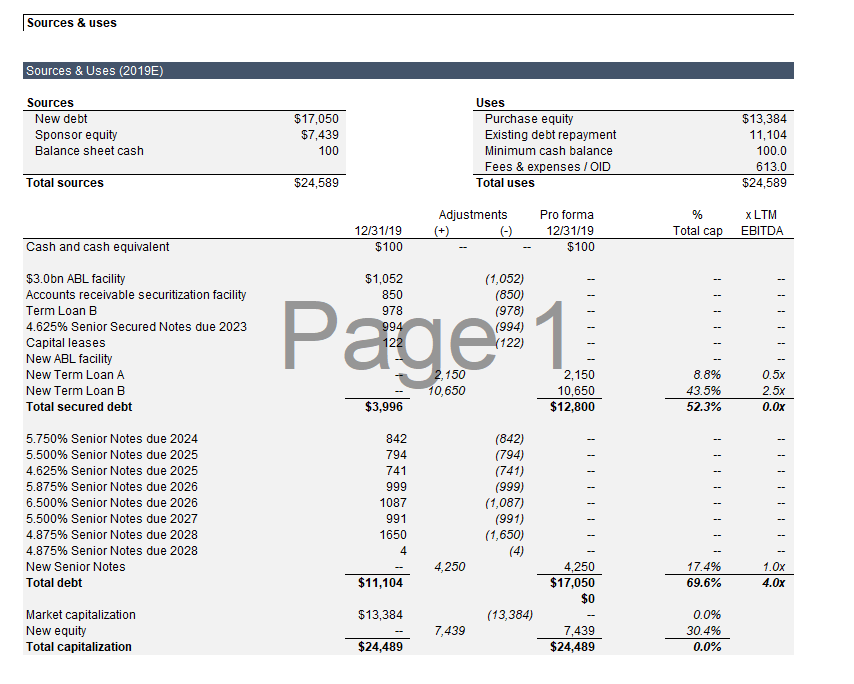Click the 'Purchase equity' label

coord(529,119)
